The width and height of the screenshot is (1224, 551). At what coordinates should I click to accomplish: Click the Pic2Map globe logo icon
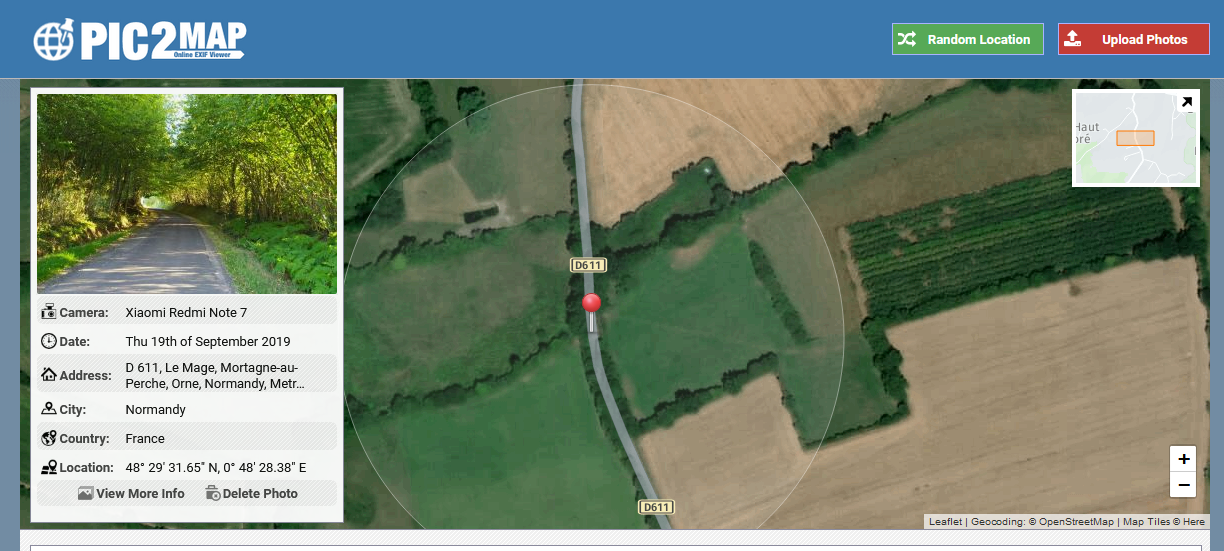(x=54, y=39)
